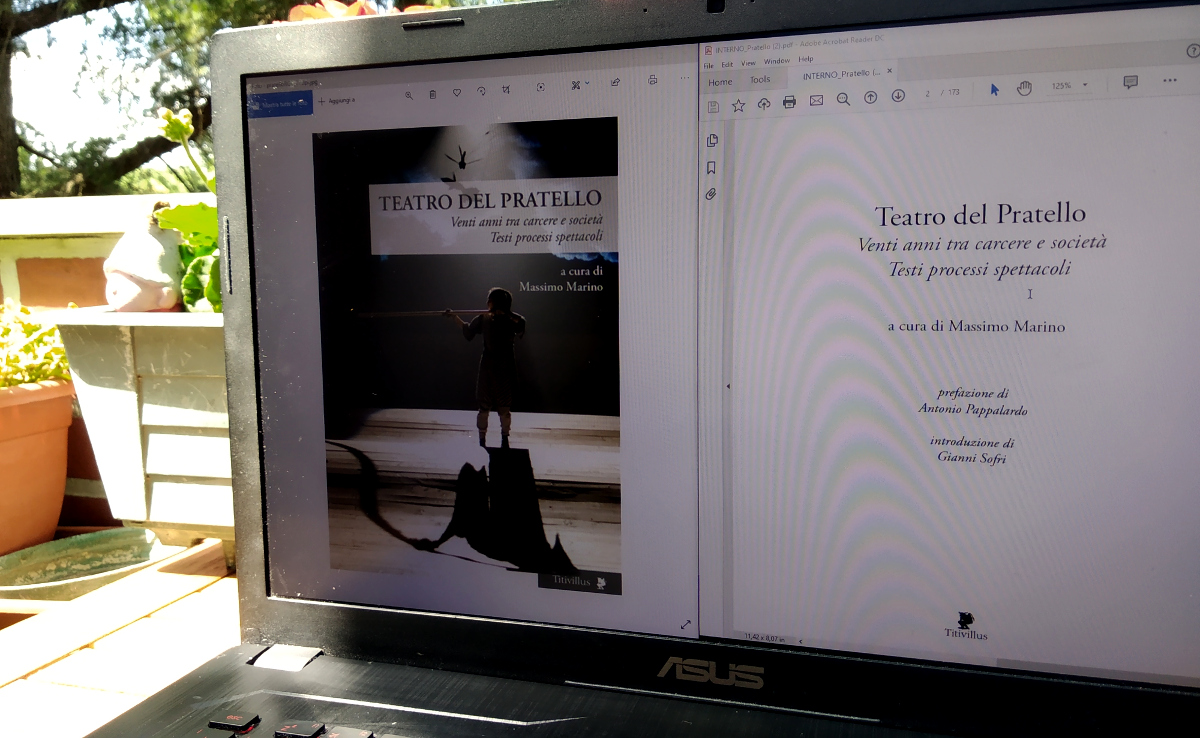Open the Window menu in Acrobat Reader
Viewport: 1200px width, 738px height.
[x=777, y=61]
